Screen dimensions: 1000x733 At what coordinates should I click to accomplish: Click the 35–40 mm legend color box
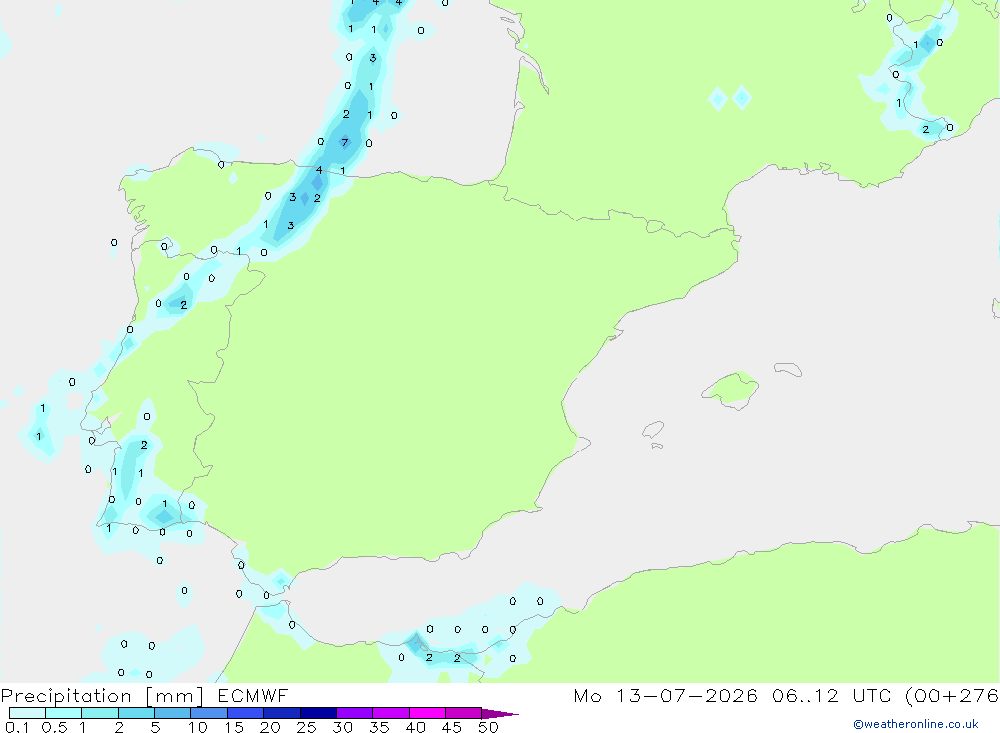pos(391,713)
